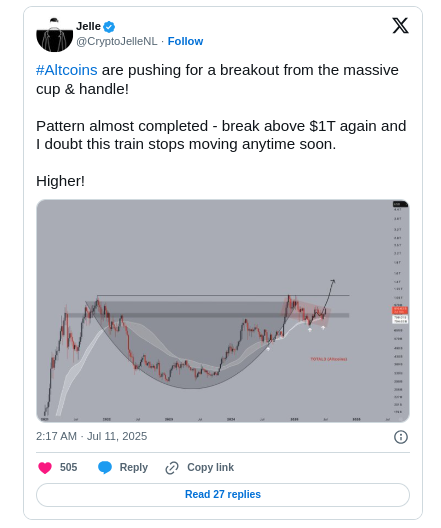Open the 505 likes count

68,468
